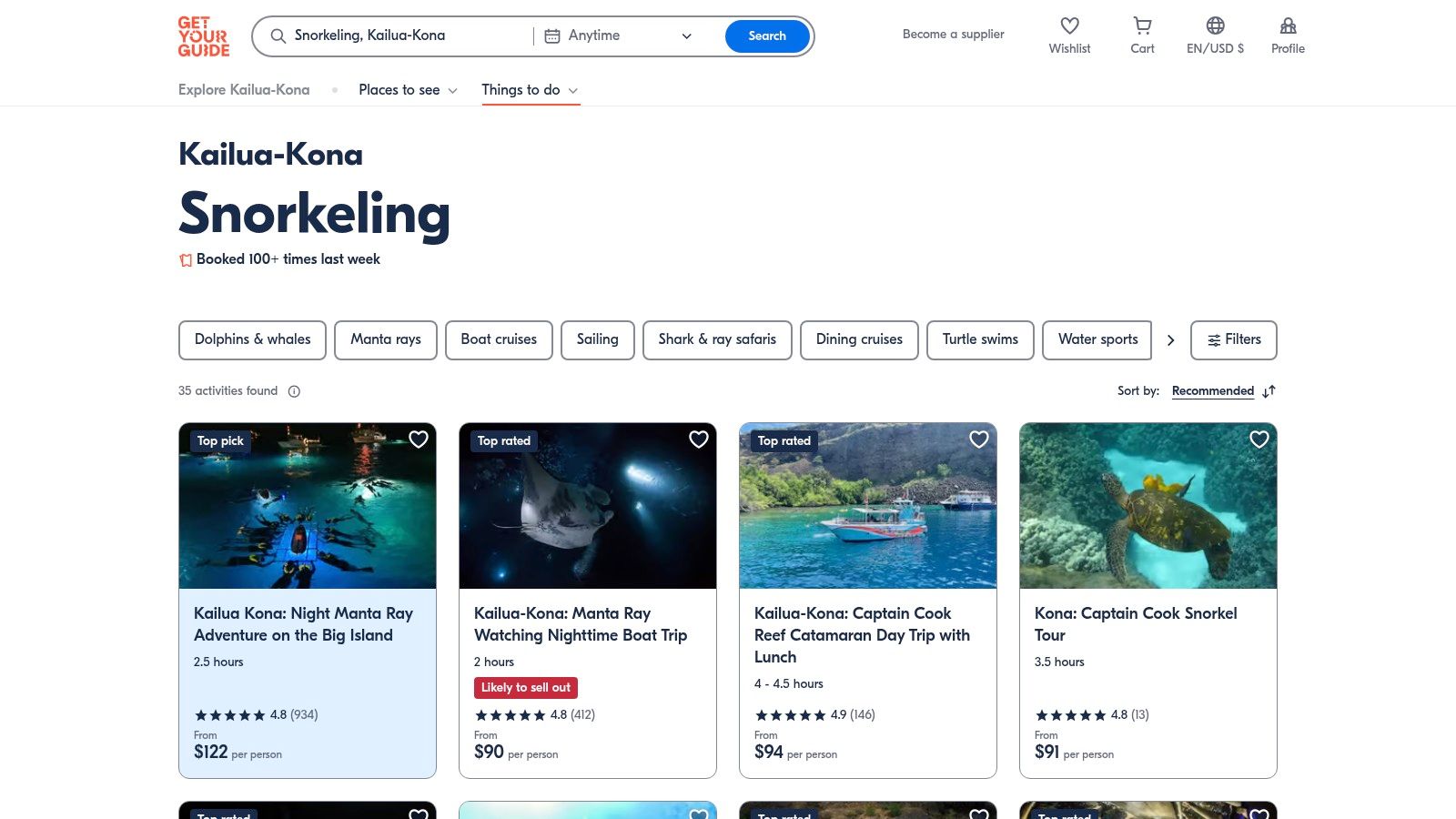Select the Turtle swims category
Image resolution: width=1456 pixels, height=819 pixels.
pos(980,340)
